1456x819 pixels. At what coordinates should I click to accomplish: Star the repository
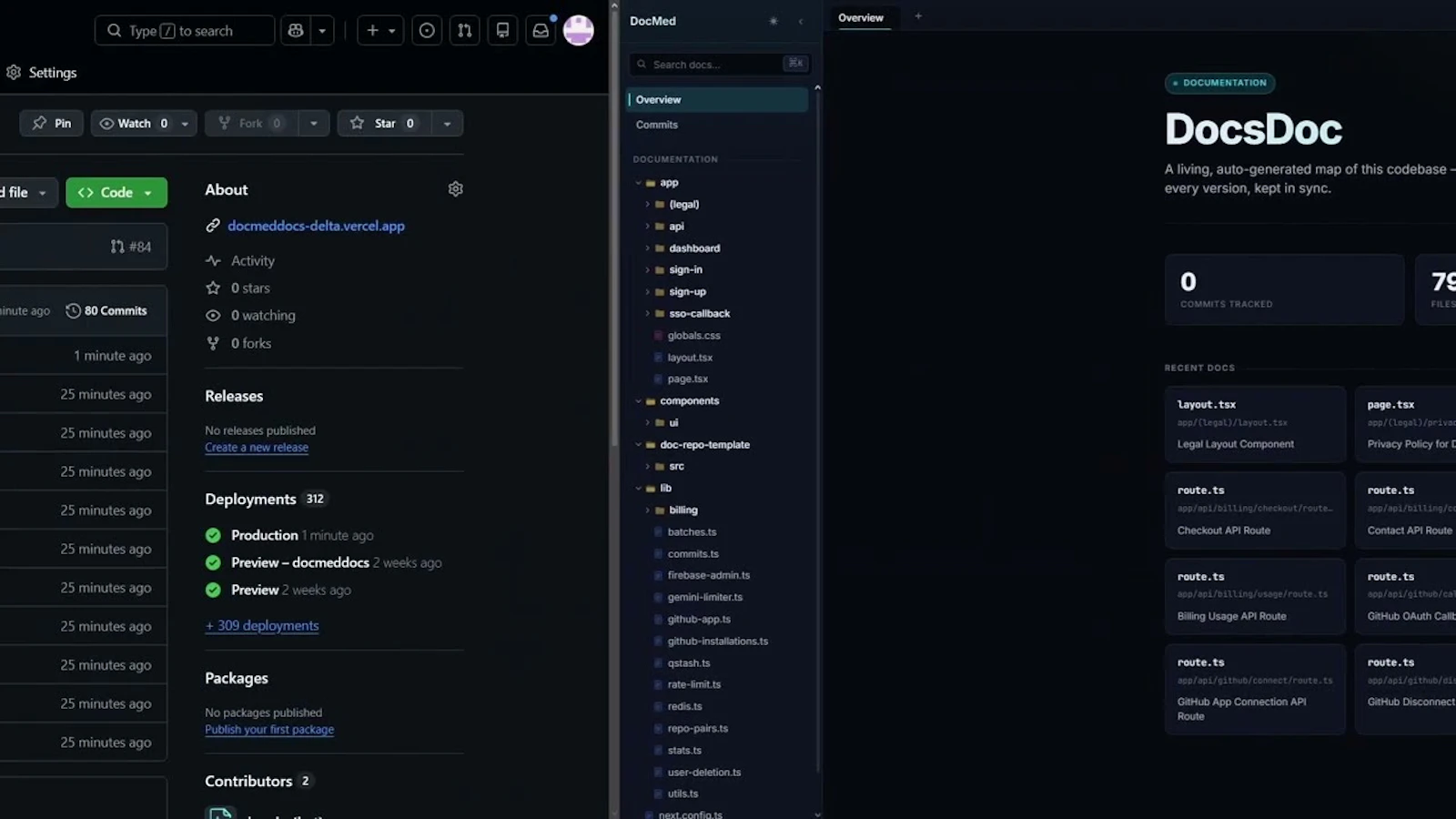click(383, 124)
